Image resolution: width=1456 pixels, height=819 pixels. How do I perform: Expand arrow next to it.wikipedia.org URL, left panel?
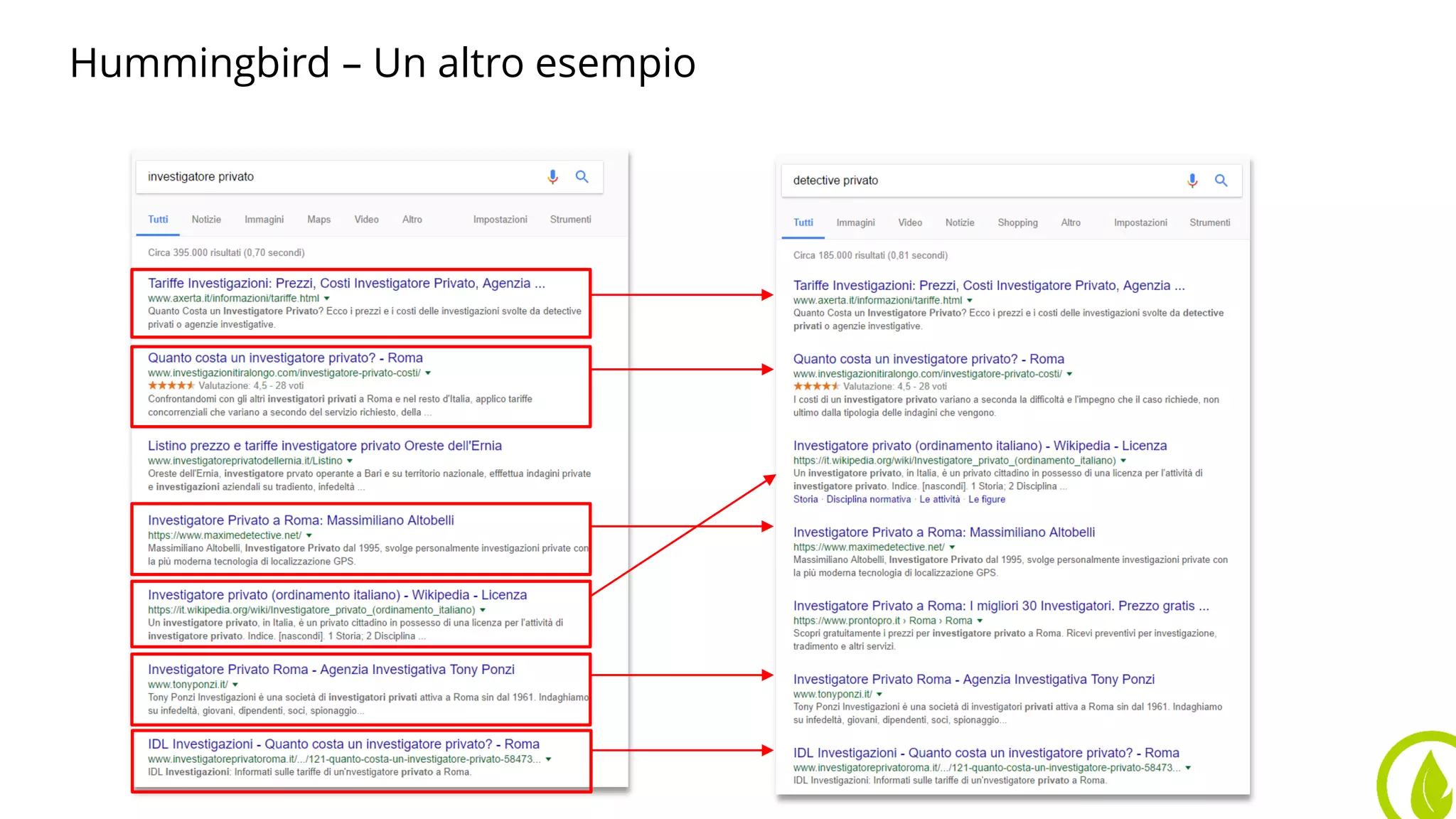[x=483, y=611]
